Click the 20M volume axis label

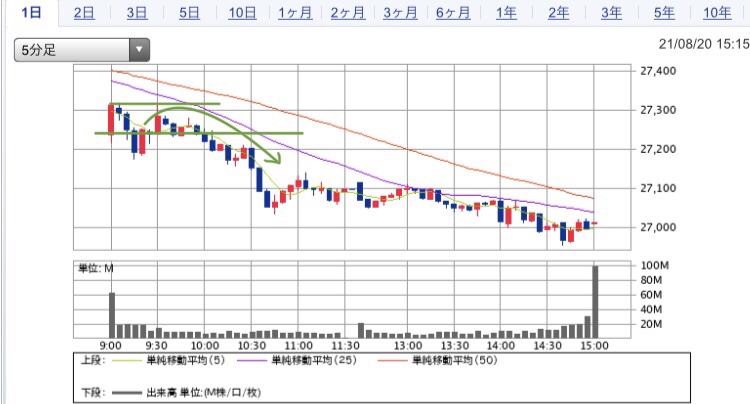(651, 324)
